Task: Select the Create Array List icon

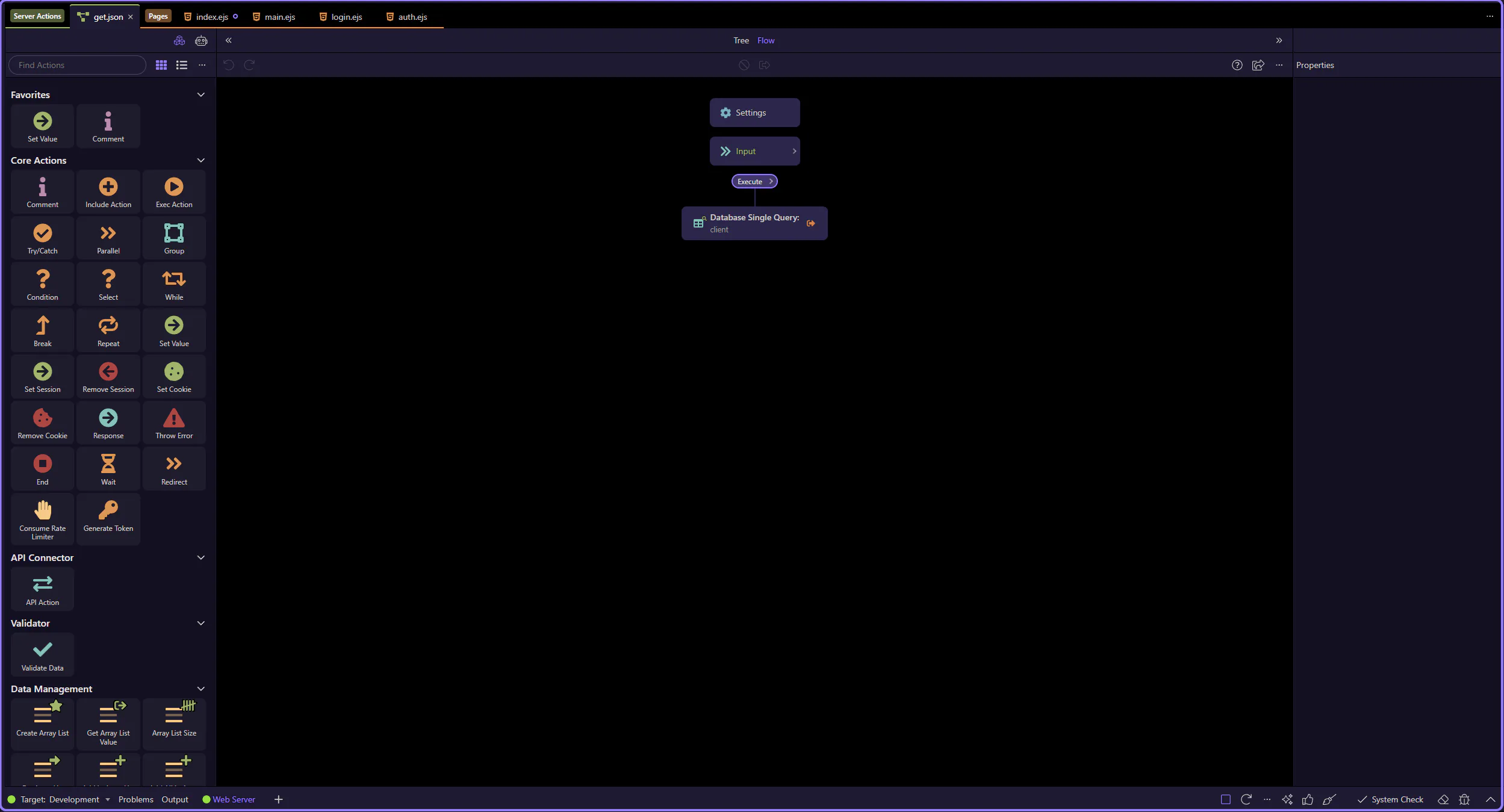Action: pos(42,714)
